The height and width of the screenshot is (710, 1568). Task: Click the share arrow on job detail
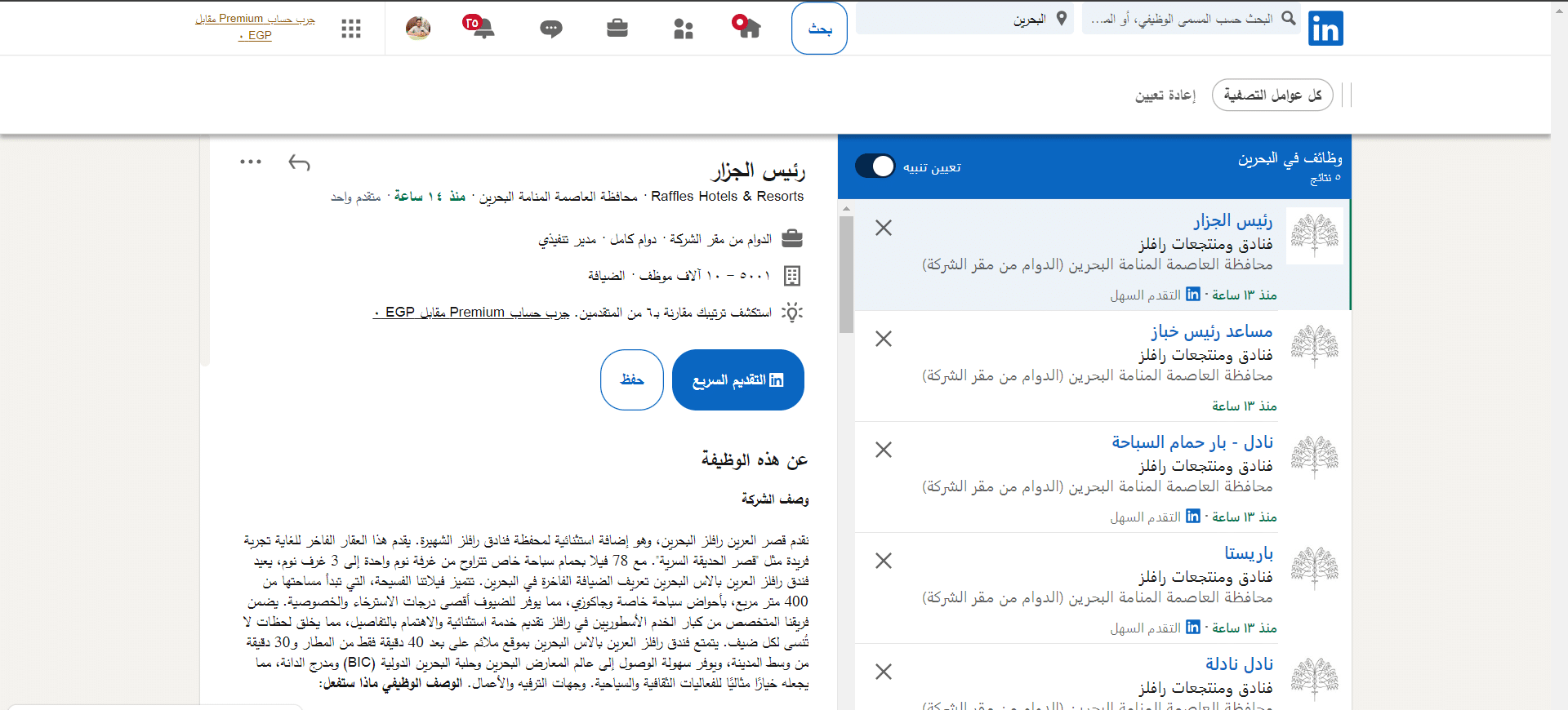click(x=299, y=163)
